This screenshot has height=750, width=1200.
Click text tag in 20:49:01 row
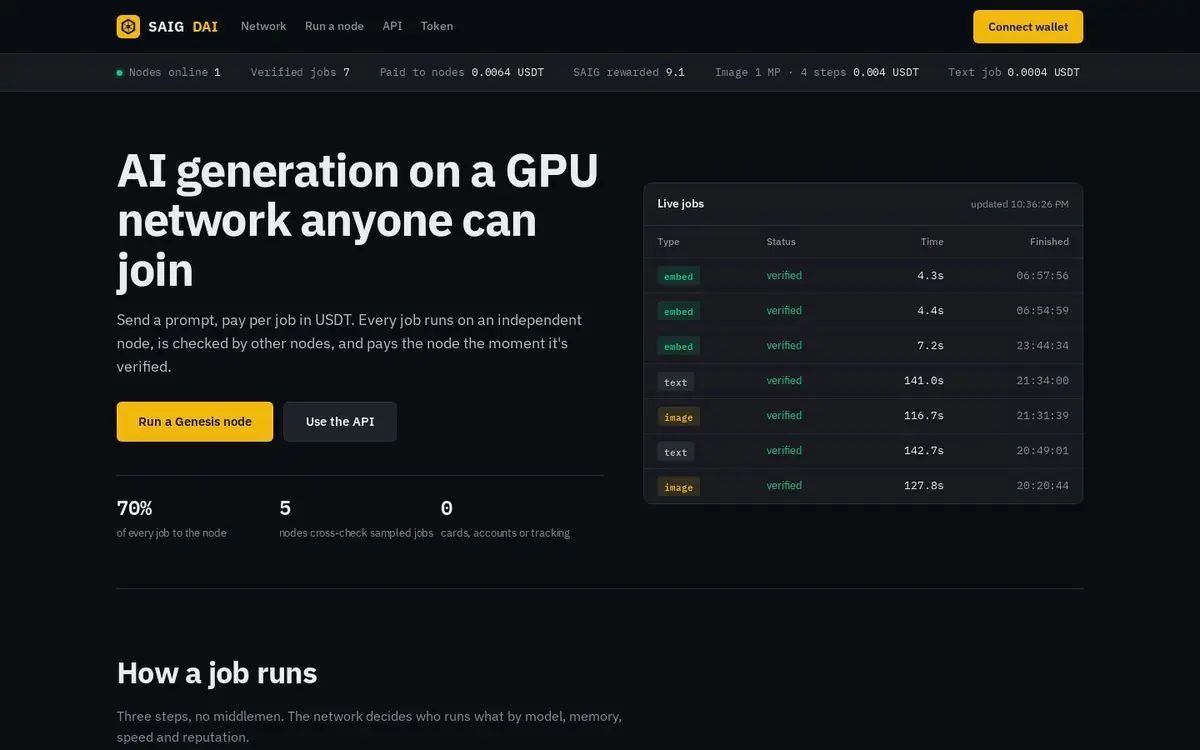coord(676,452)
